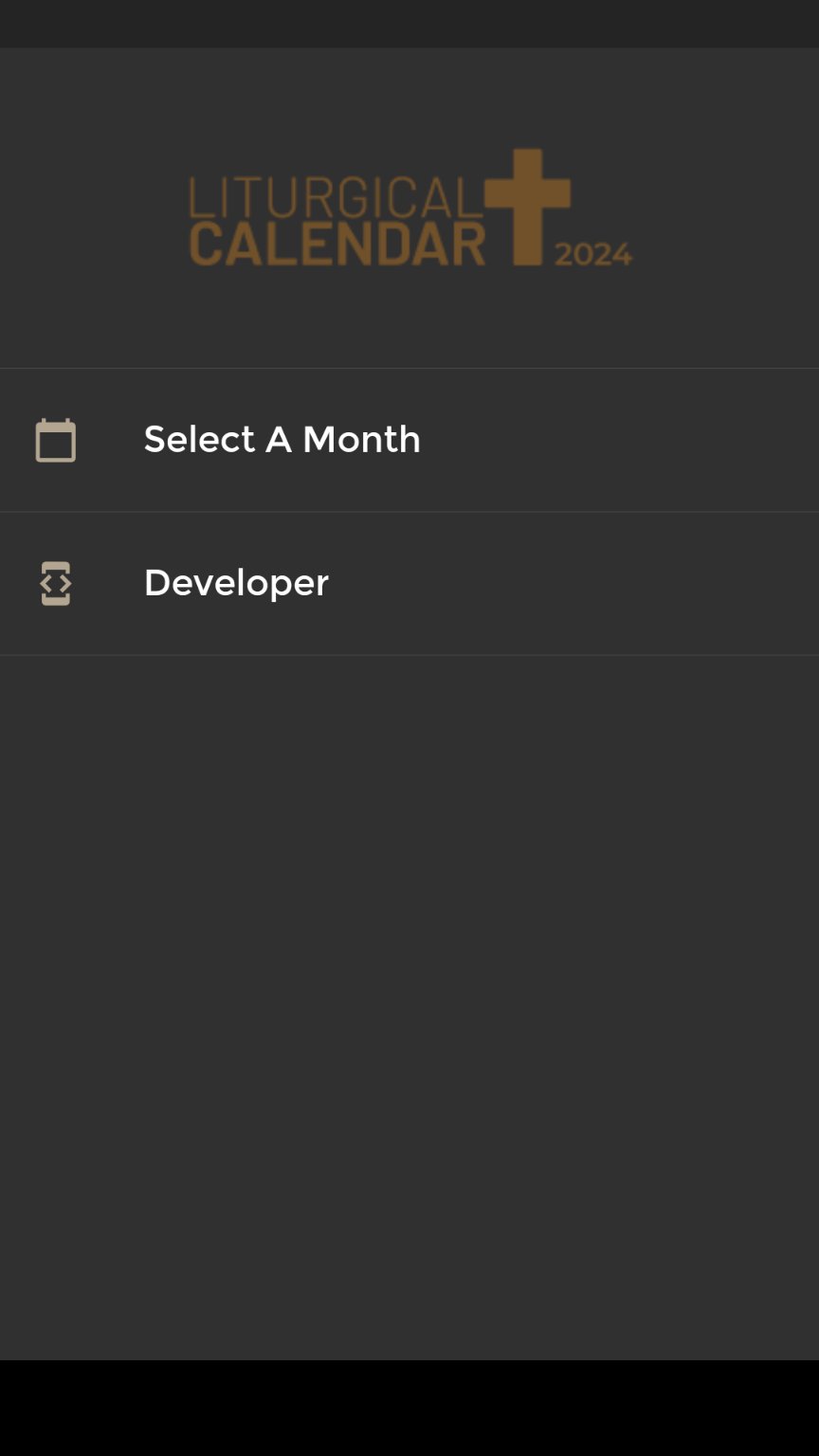Tap the black navigation bar at bottom
Viewport: 819px width, 1456px height.
(x=409, y=1408)
